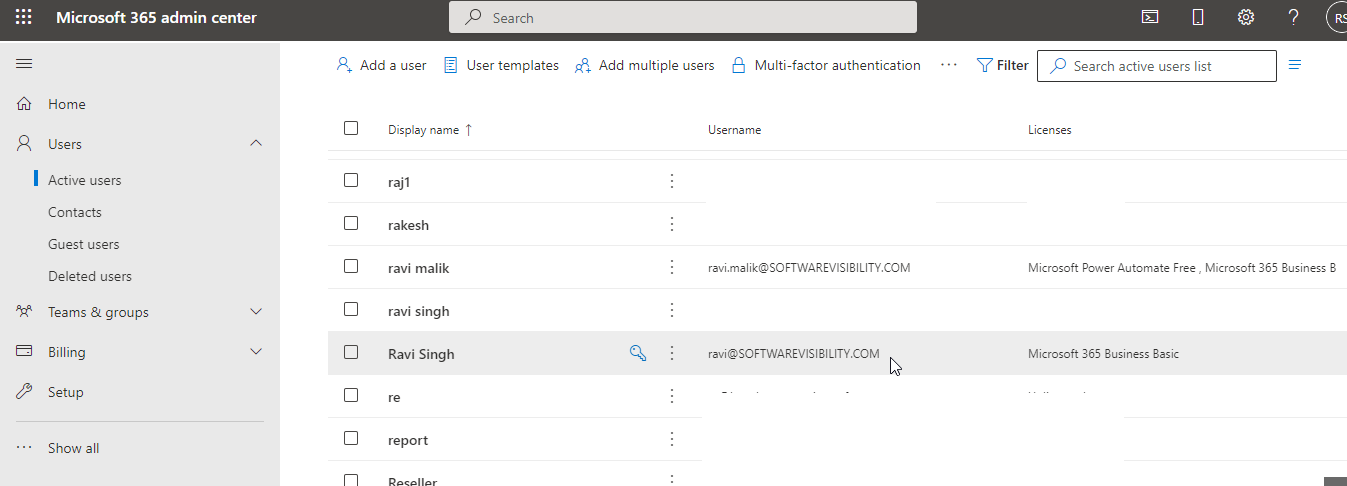This screenshot has width=1347, height=486.
Task: Open toolbar overflow ellipsis menu
Action: click(x=949, y=65)
